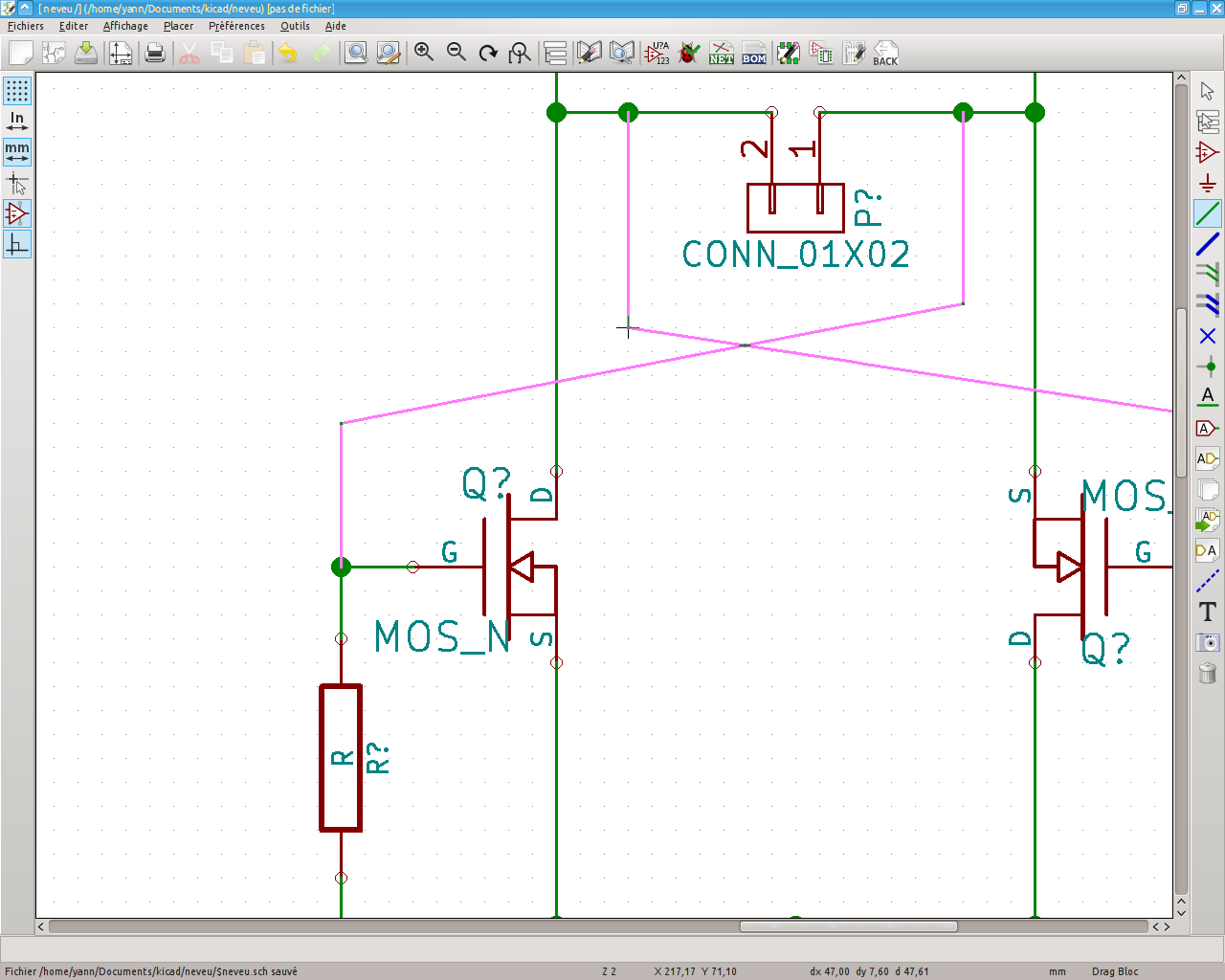Image resolution: width=1225 pixels, height=980 pixels.
Task: Select the No Connect flag tool
Action: click(x=1208, y=336)
